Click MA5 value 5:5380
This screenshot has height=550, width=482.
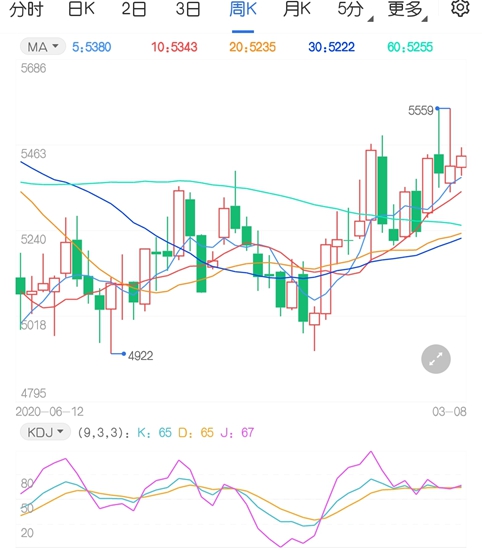(x=92, y=47)
